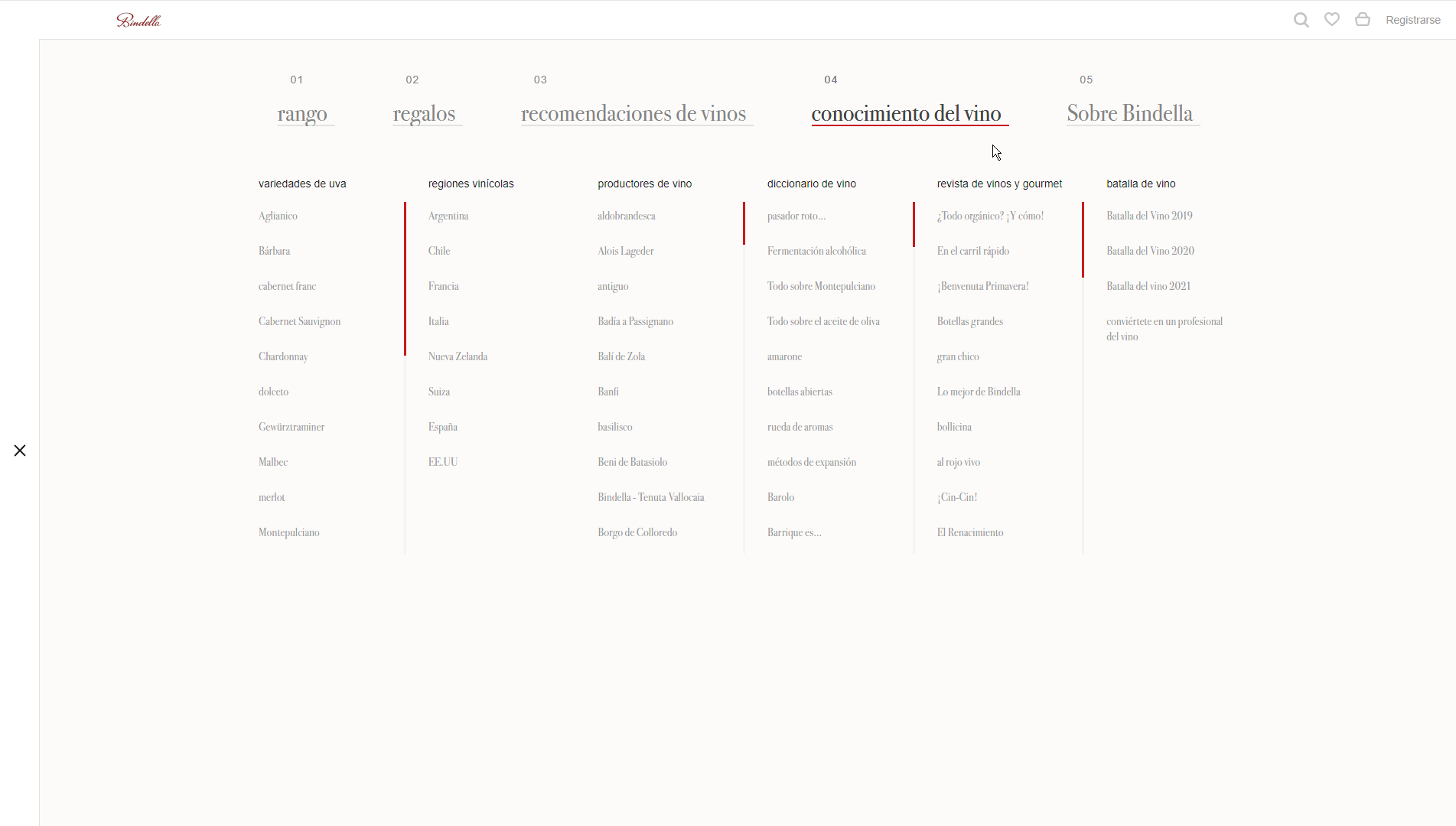This screenshot has width=1456, height=826.
Task: Open the search icon
Action: 1301,19
